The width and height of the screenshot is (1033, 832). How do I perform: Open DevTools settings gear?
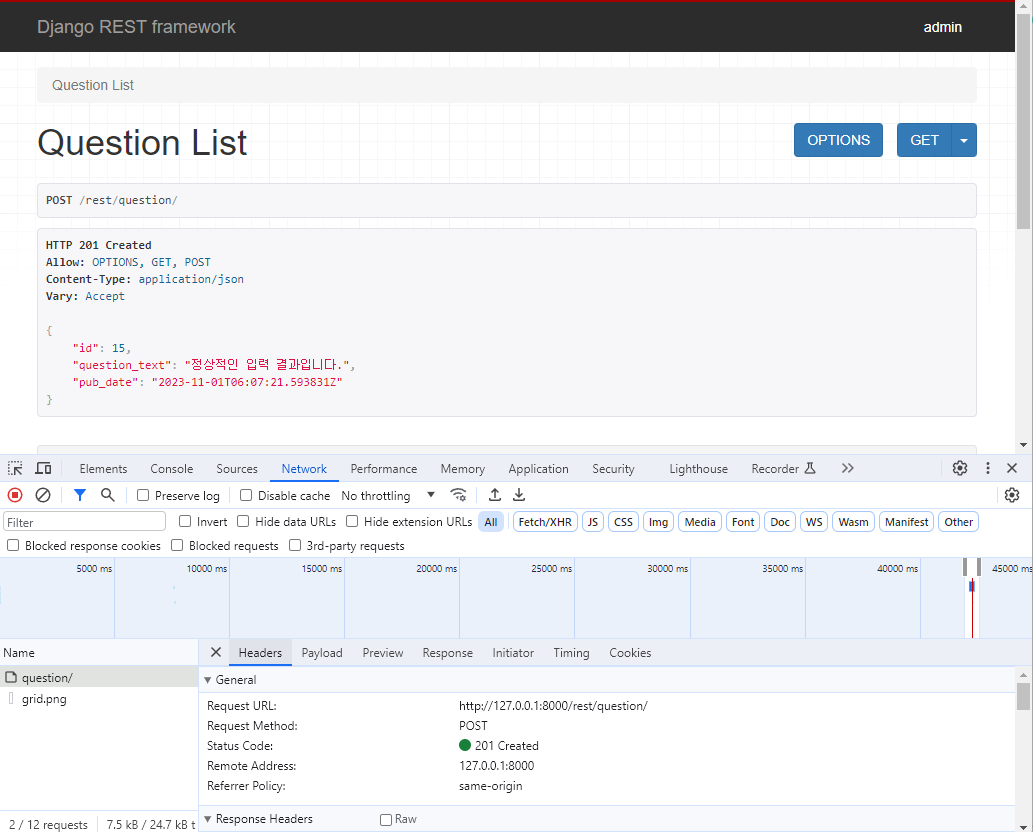pyautogui.click(x=960, y=468)
